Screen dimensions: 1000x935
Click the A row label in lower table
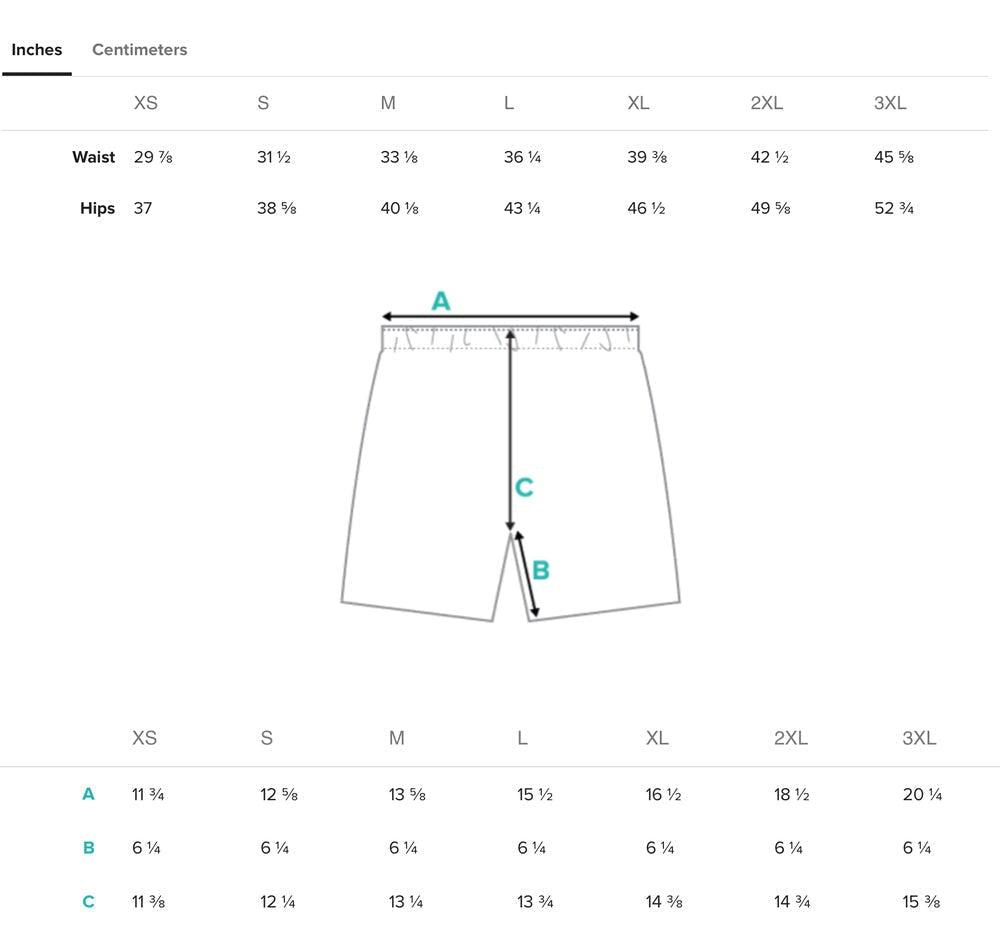click(88, 795)
